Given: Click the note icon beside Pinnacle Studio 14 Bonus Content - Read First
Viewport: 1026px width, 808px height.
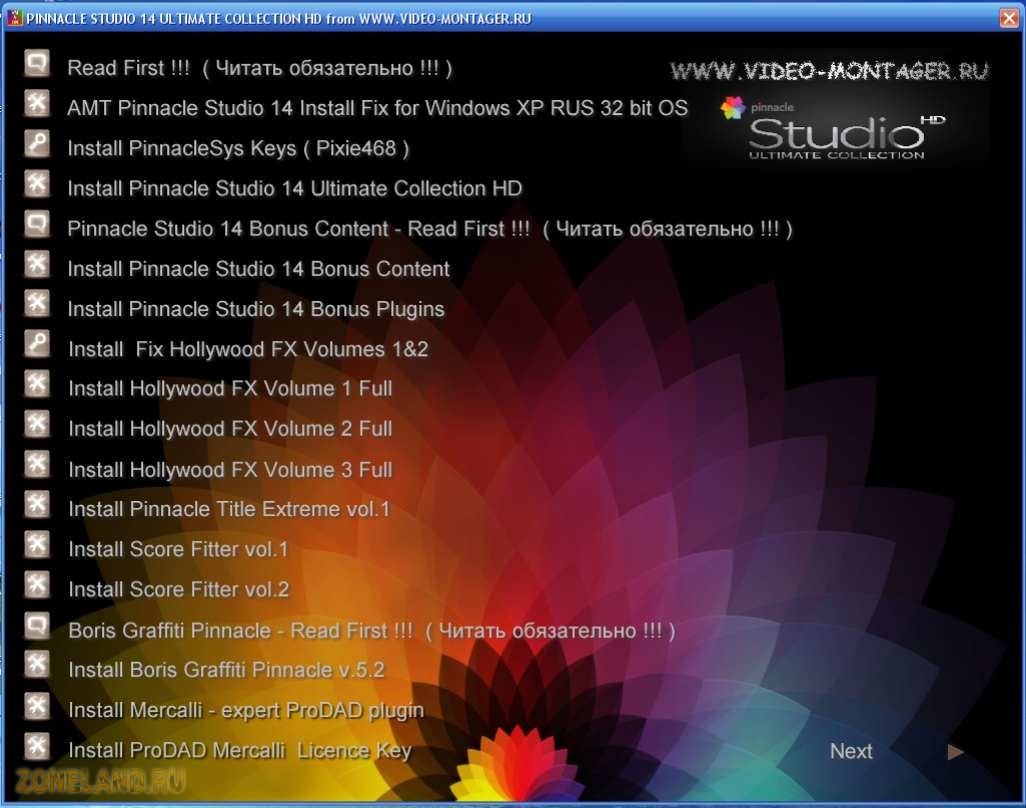Looking at the screenshot, I should pyautogui.click(x=37, y=224).
